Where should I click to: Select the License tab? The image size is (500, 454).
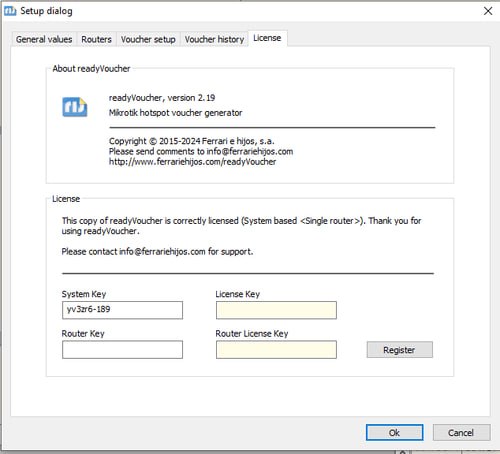(267, 38)
